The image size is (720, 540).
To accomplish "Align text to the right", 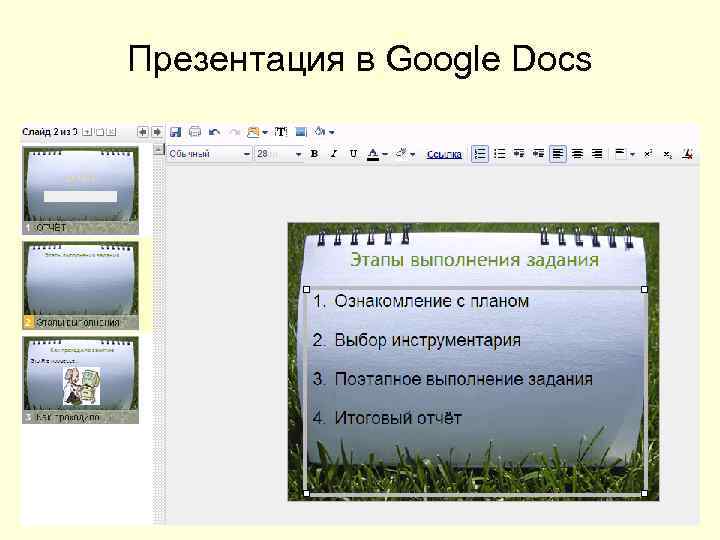I will (x=597, y=154).
